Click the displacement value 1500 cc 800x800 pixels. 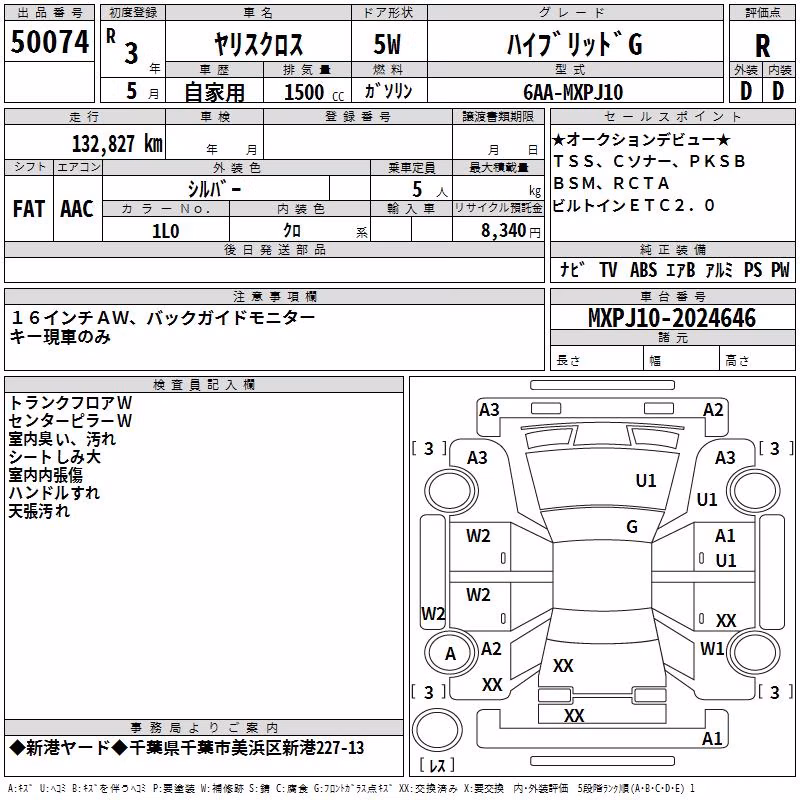pyautogui.click(x=314, y=92)
